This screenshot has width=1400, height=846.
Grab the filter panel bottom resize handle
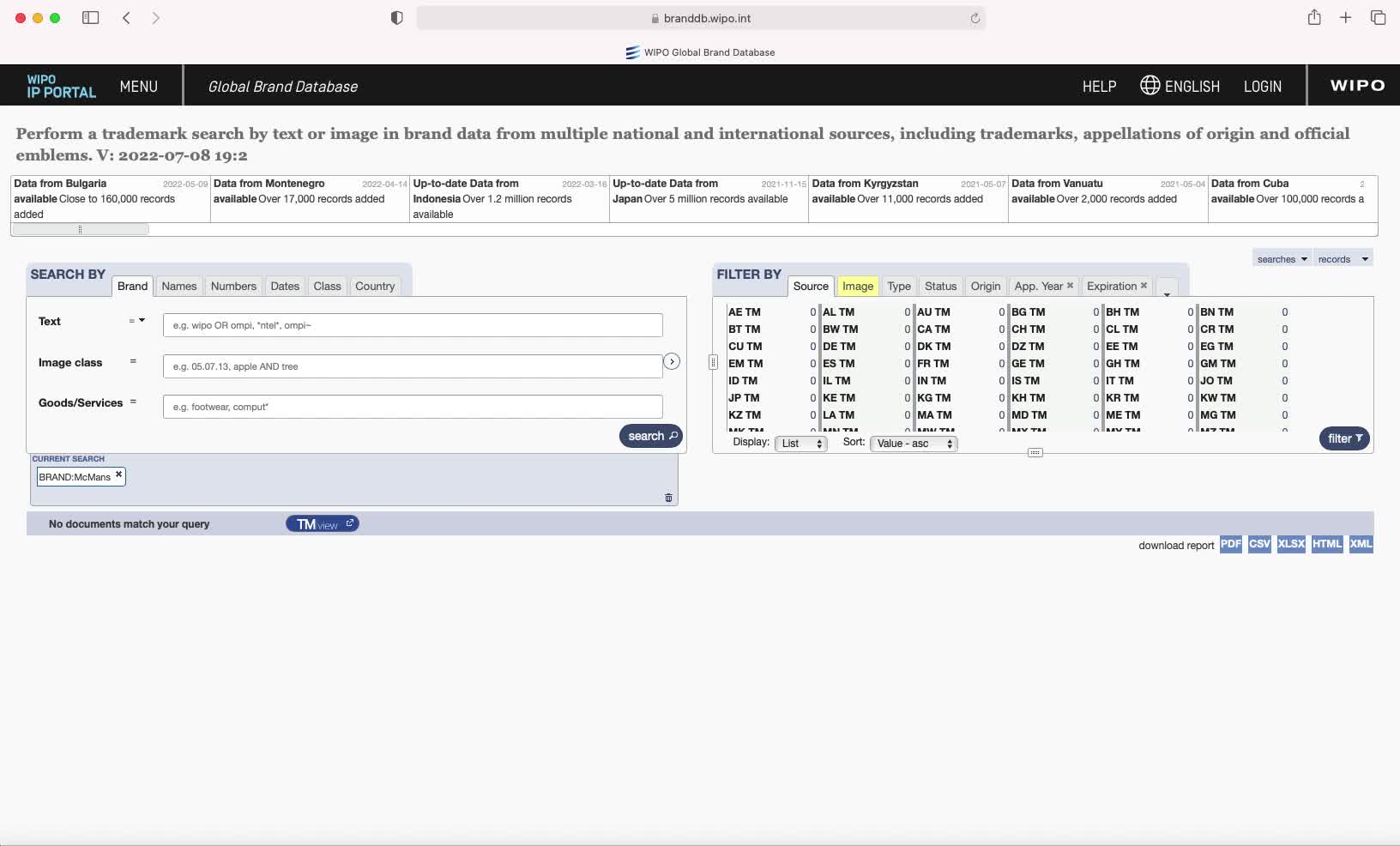(1035, 452)
